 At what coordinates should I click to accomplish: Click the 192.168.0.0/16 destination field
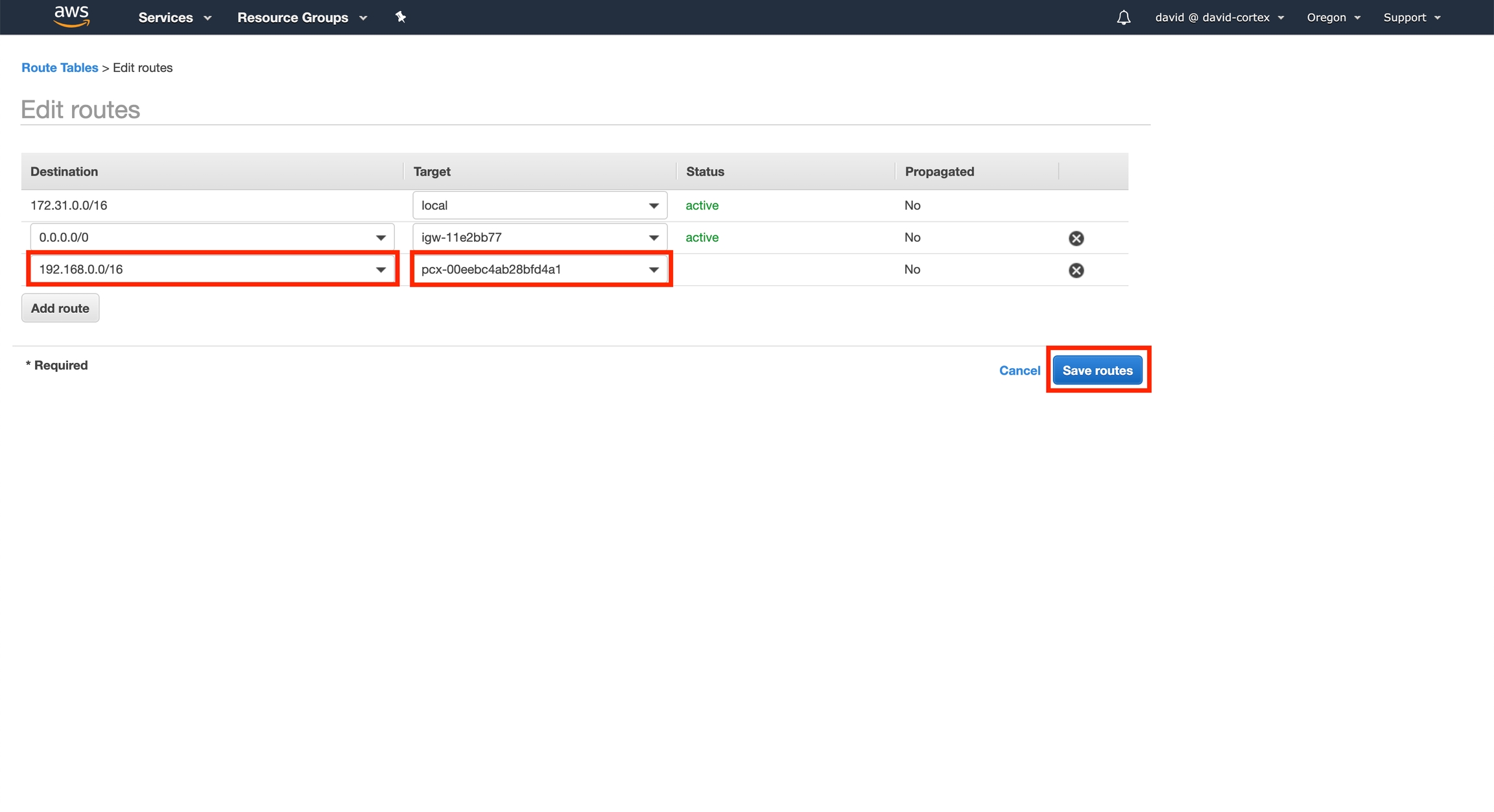click(x=201, y=270)
